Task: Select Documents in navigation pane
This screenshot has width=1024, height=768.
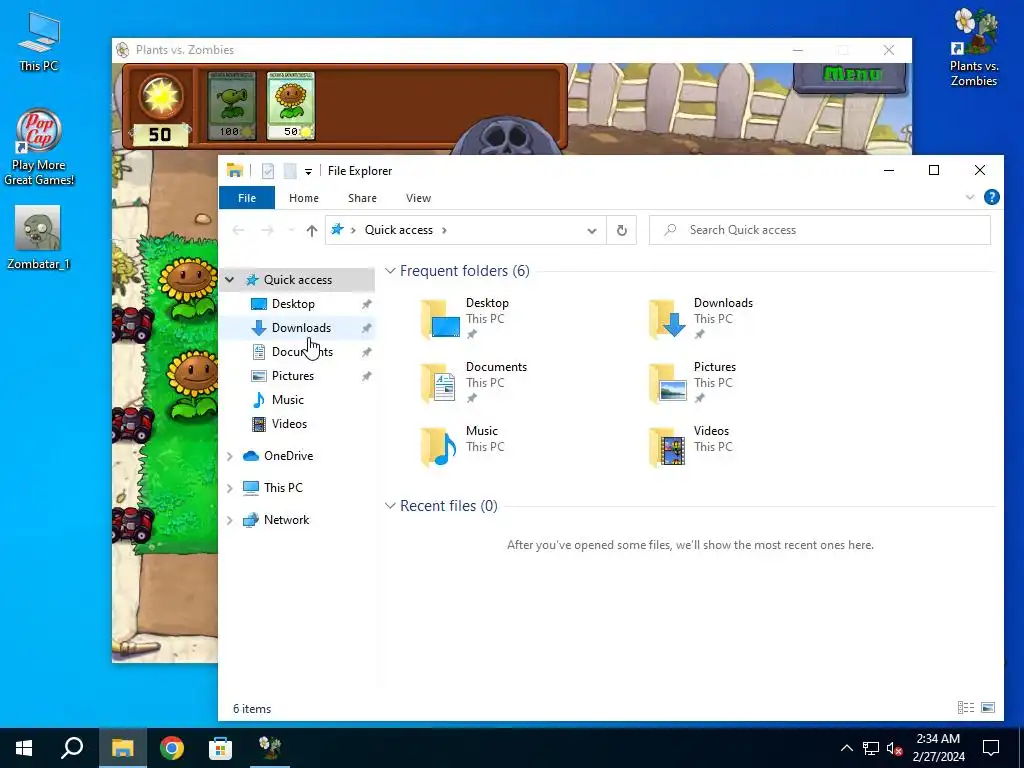Action: pyautogui.click(x=302, y=352)
